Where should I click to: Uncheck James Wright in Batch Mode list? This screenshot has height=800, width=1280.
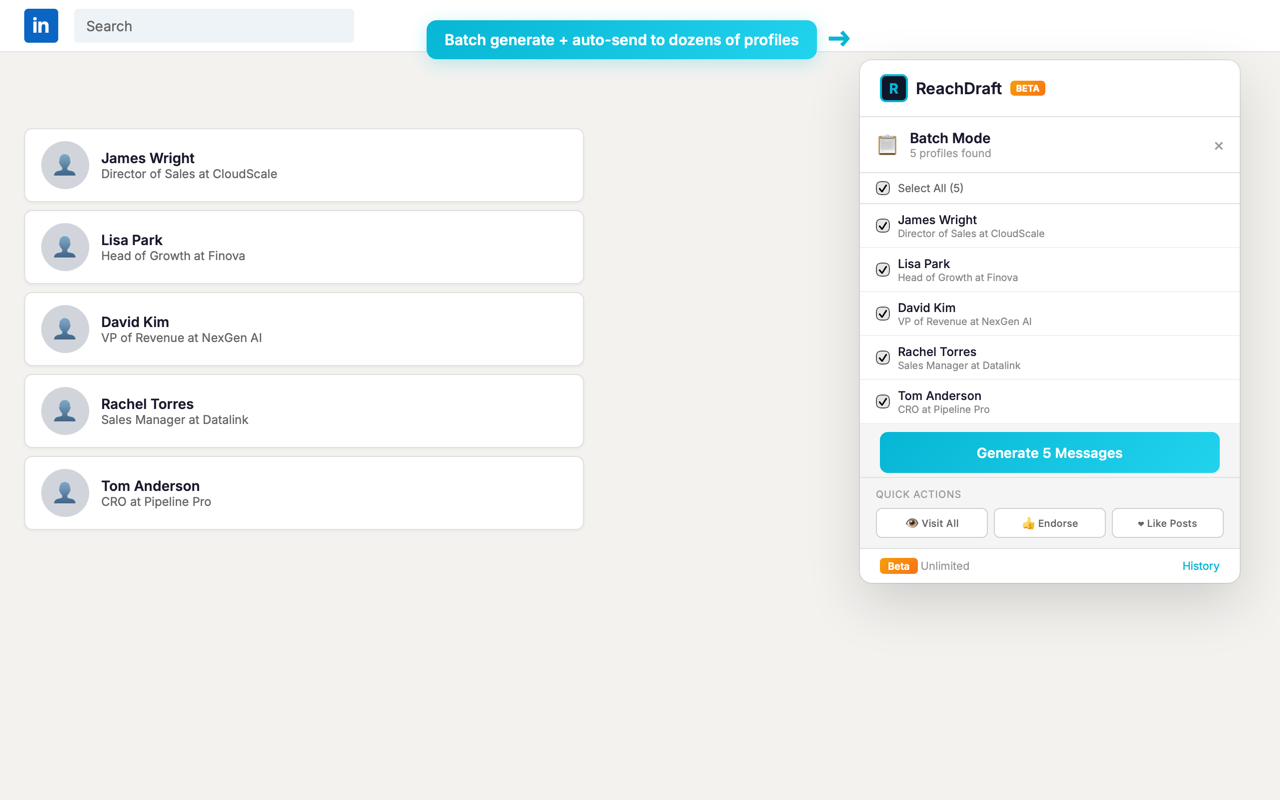(x=883, y=226)
